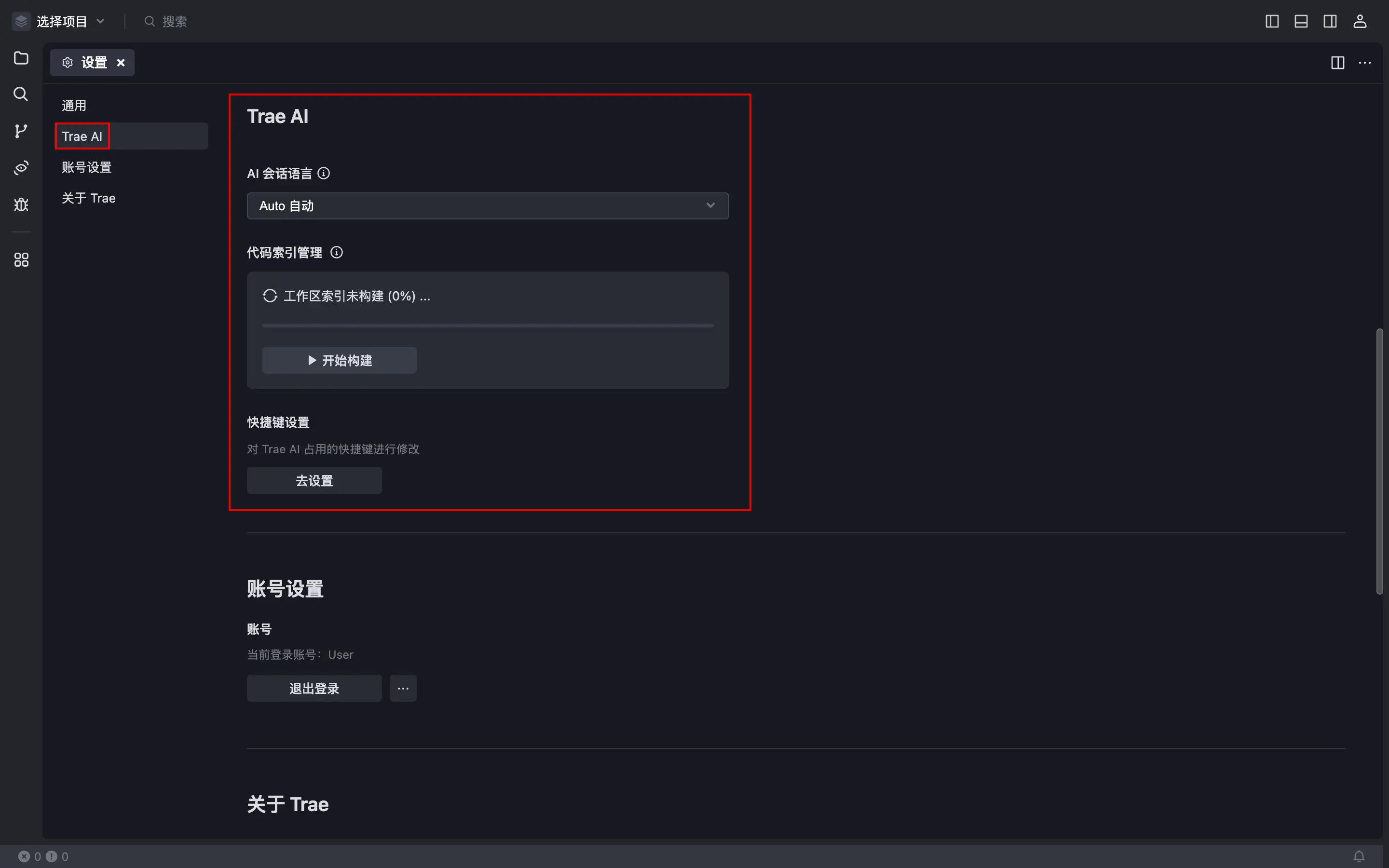The image size is (1389, 868).
Task: Open the file explorer sidebar icon
Action: click(21, 58)
